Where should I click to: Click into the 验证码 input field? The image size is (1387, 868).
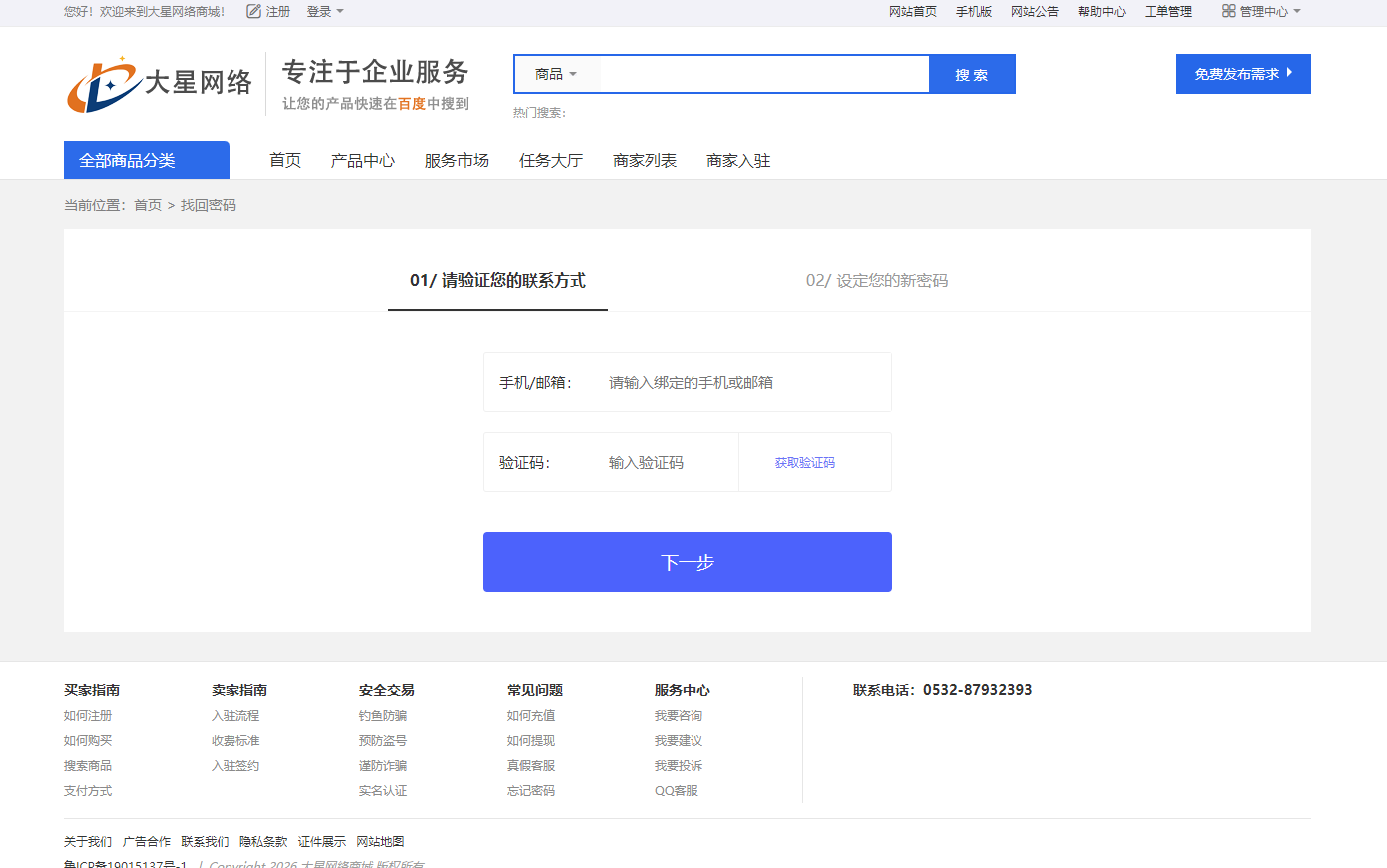tap(667, 462)
